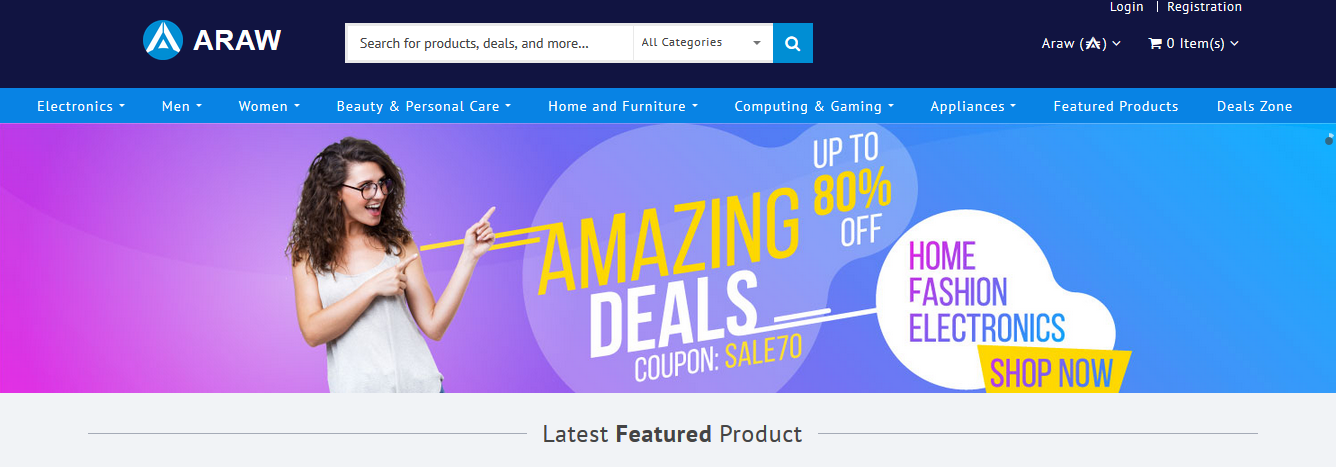Viewport: 1336px width, 467px height.
Task: Open the Registration link
Action: (x=1204, y=7)
